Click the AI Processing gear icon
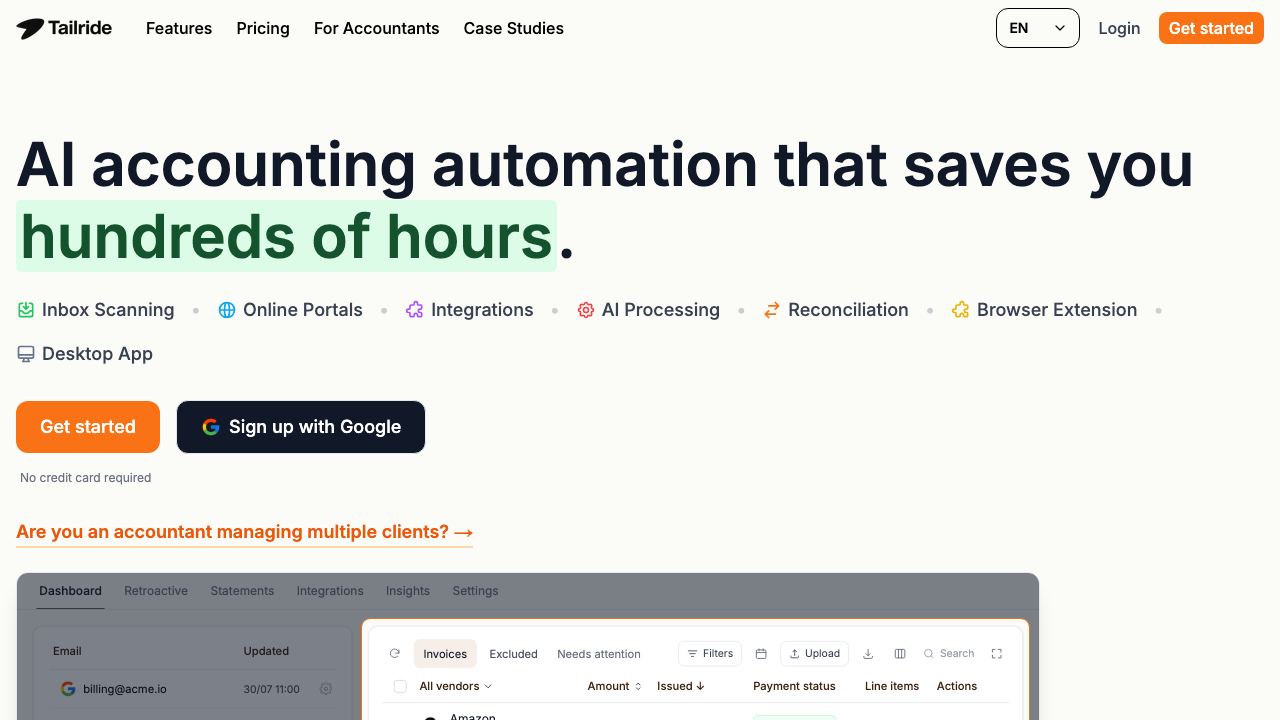Image resolution: width=1280 pixels, height=720 pixels. [586, 310]
